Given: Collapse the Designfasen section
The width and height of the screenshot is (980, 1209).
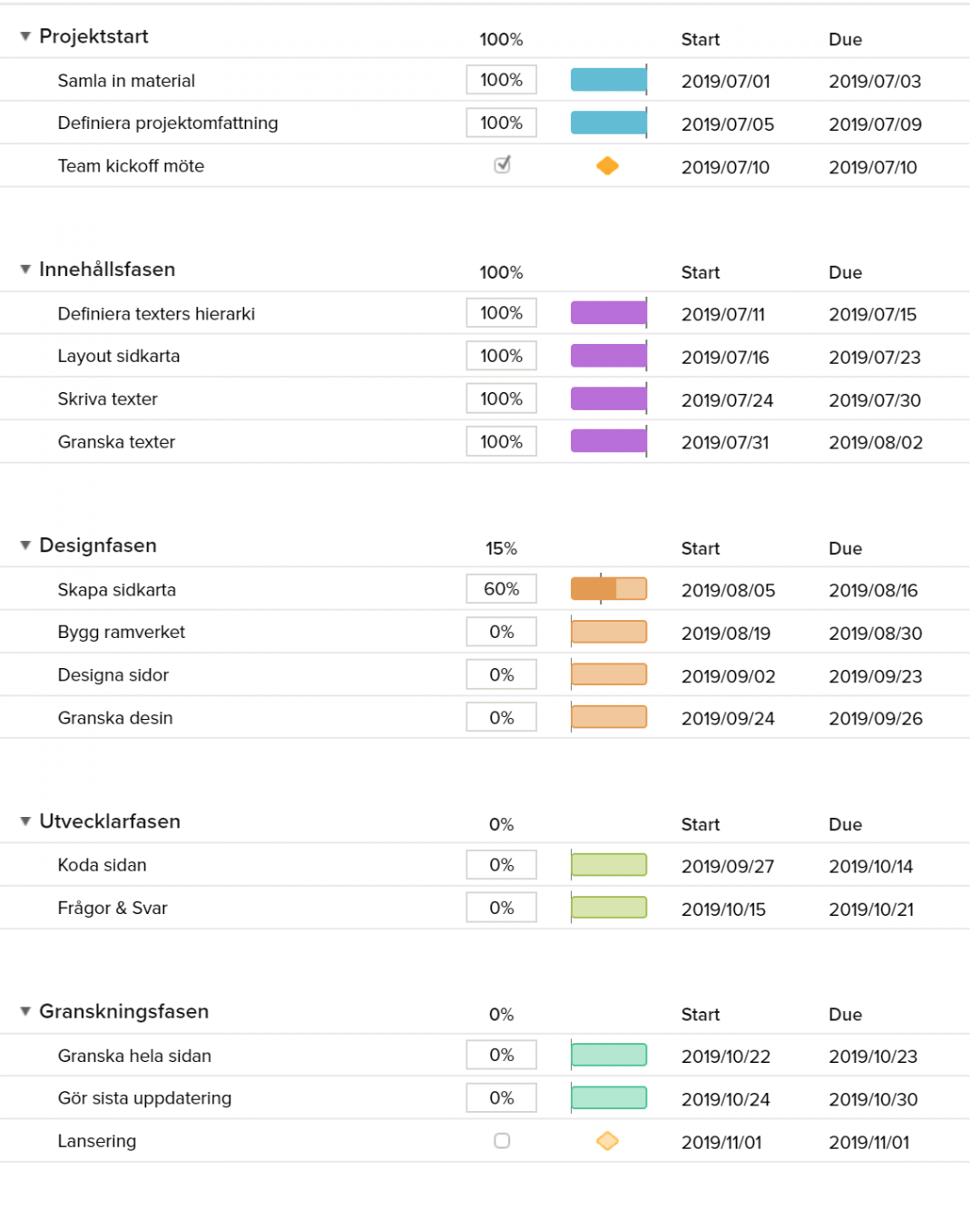Looking at the screenshot, I should tap(24, 546).
